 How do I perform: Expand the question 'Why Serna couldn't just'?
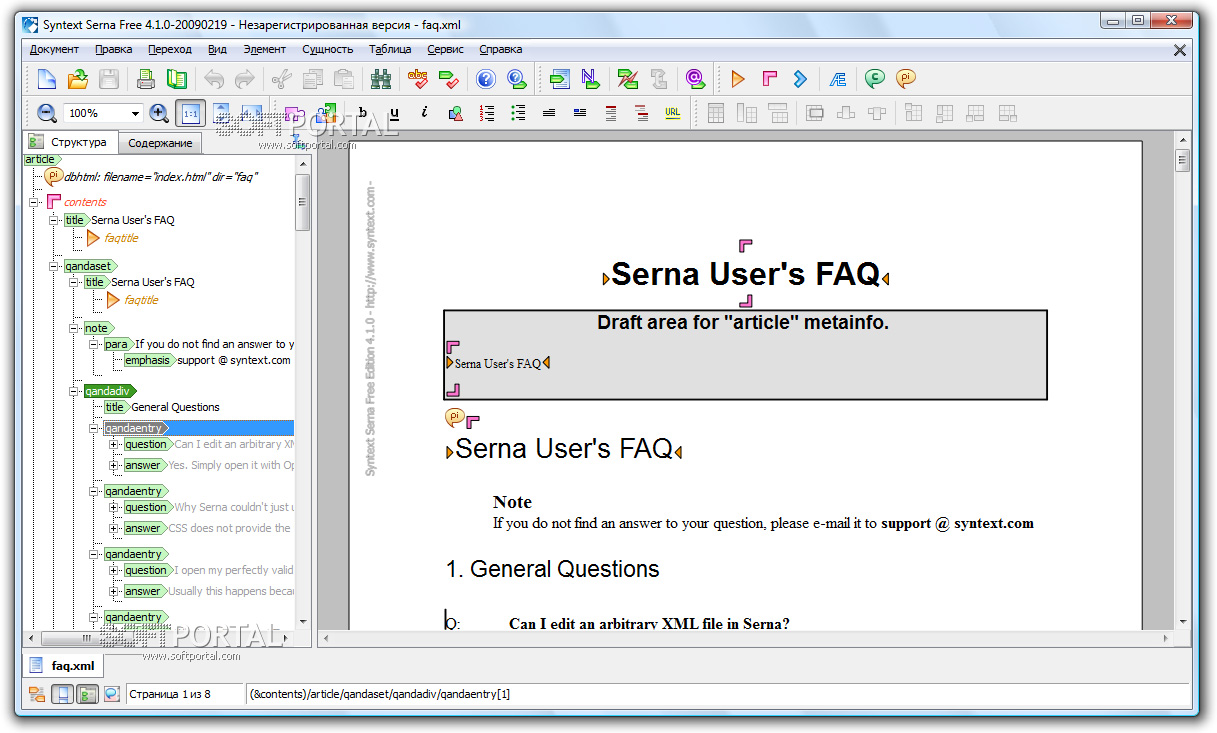[x=114, y=507]
